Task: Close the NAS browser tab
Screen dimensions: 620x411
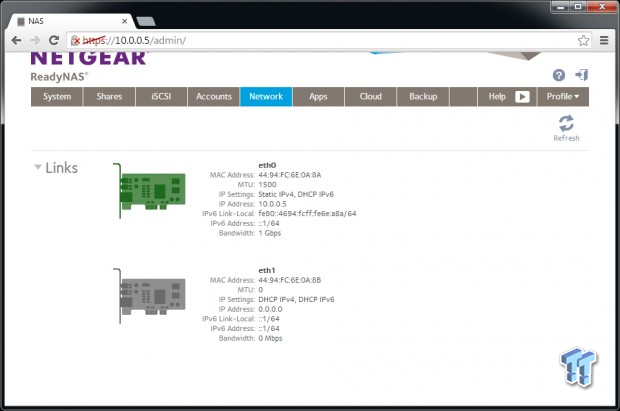Action: 125,21
